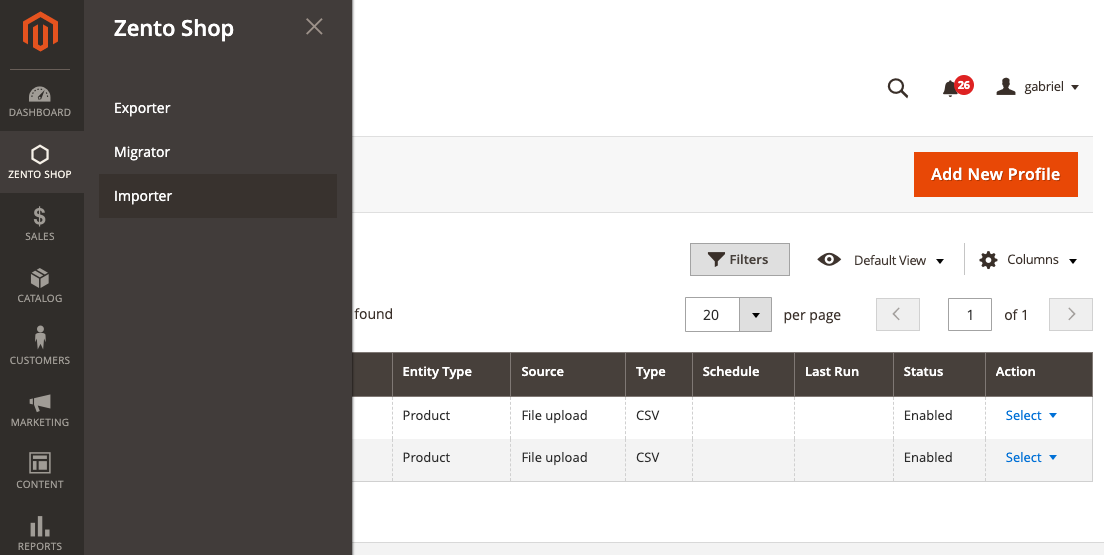Open the Sales sidebar menu

click(40, 224)
